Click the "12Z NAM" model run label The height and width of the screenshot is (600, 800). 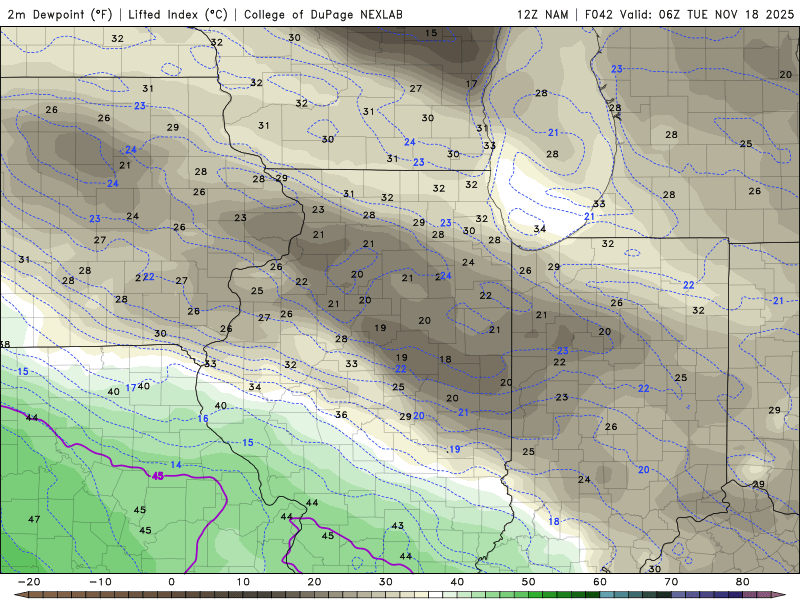click(x=542, y=14)
